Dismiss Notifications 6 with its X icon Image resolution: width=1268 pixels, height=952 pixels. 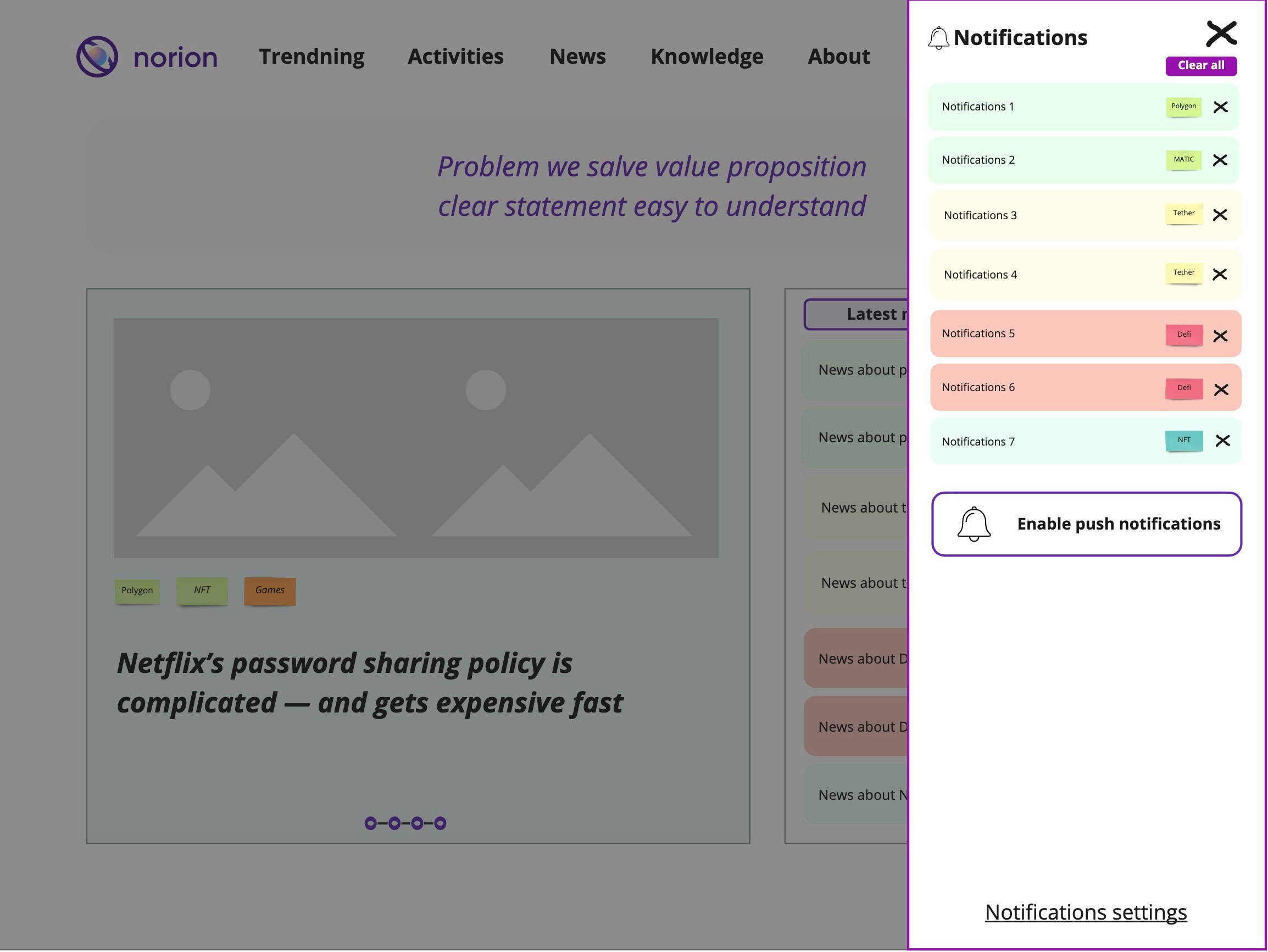click(1221, 389)
